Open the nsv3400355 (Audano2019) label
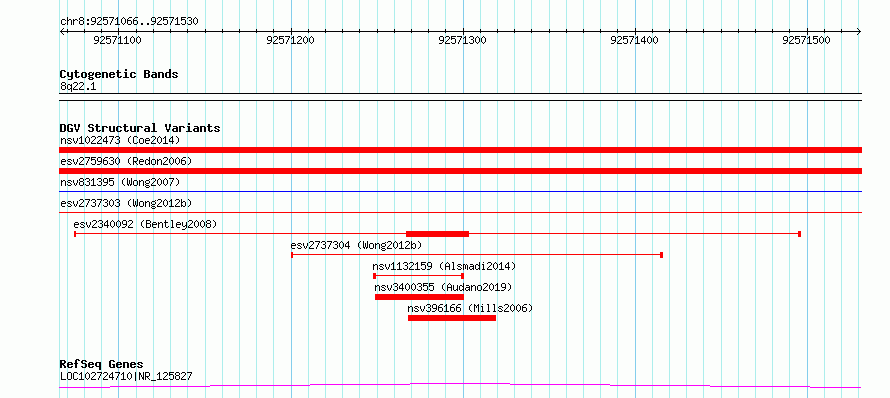 pyautogui.click(x=443, y=287)
